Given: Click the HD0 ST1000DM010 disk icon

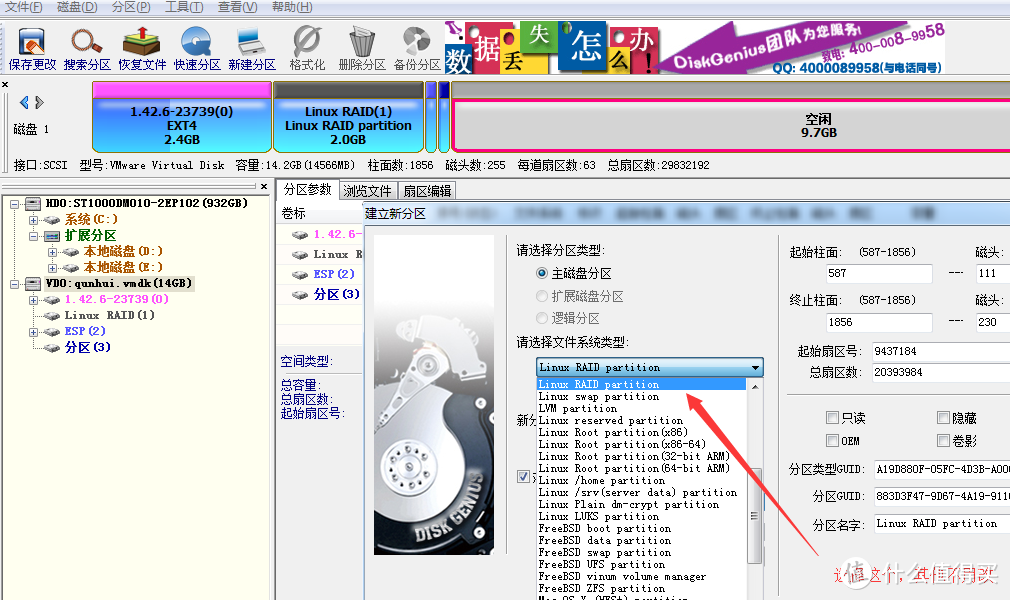Looking at the screenshot, I should [x=33, y=203].
